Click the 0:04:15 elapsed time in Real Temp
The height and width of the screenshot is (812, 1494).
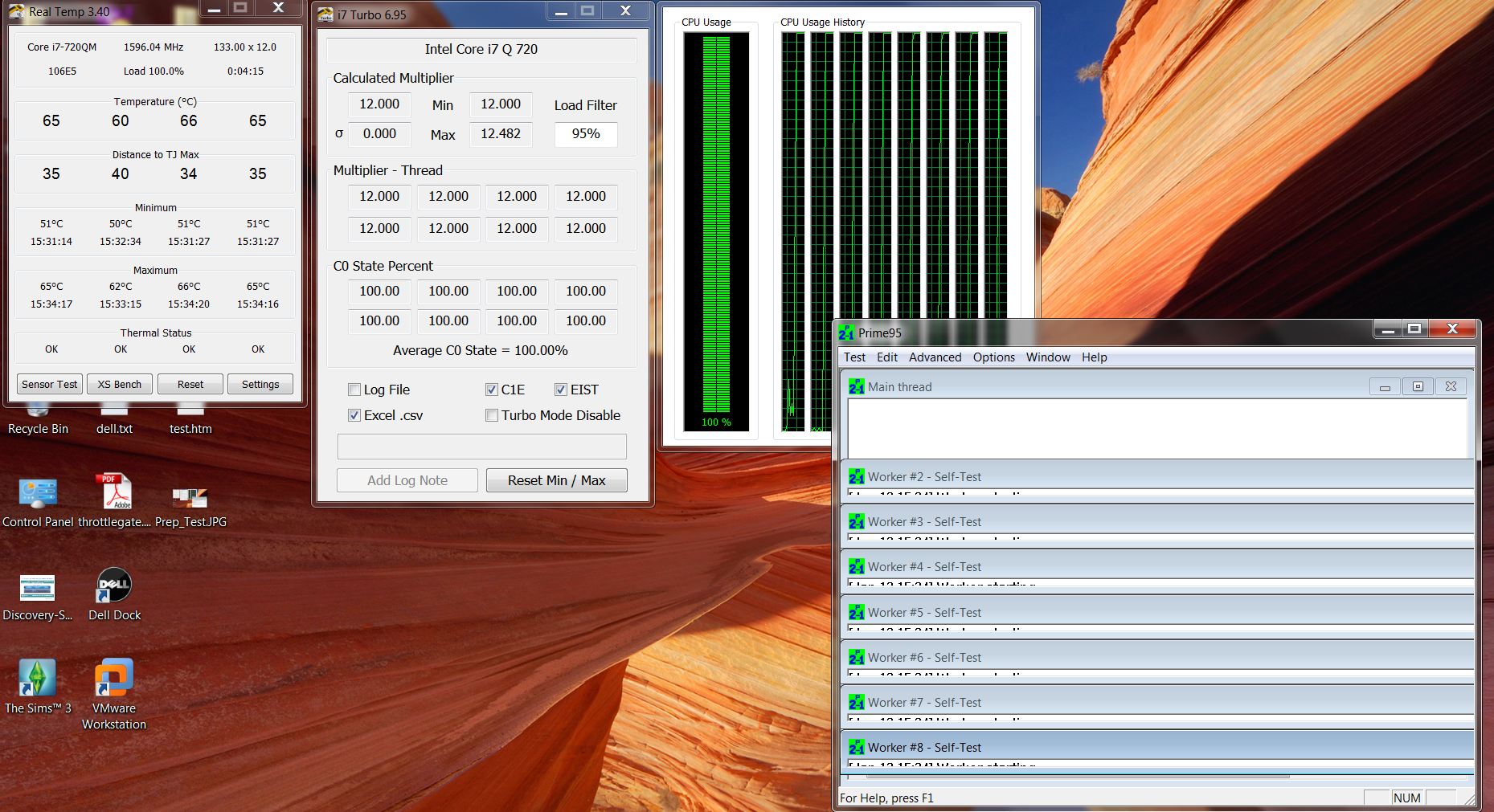(x=245, y=71)
